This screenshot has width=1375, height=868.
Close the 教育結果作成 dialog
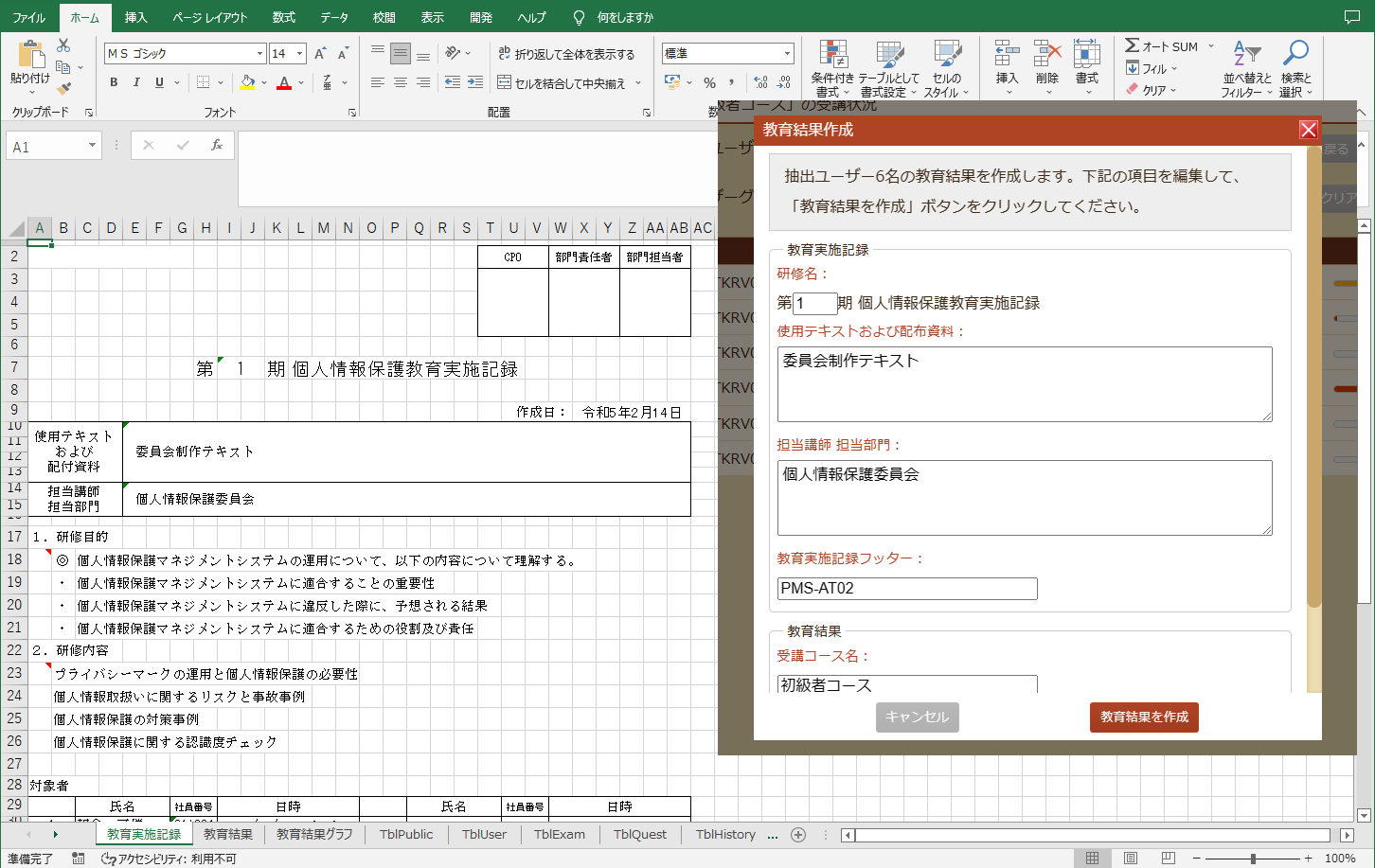coord(1308,130)
